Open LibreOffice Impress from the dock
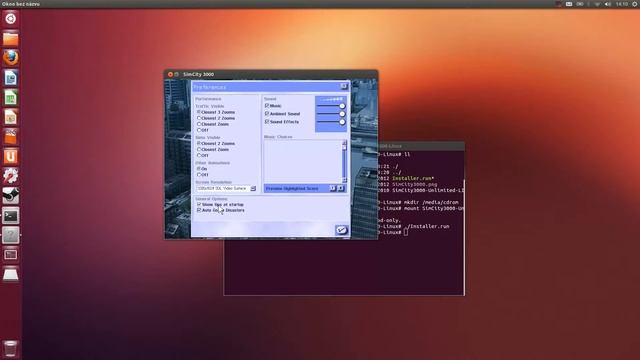640x360 pixels. click(11, 117)
